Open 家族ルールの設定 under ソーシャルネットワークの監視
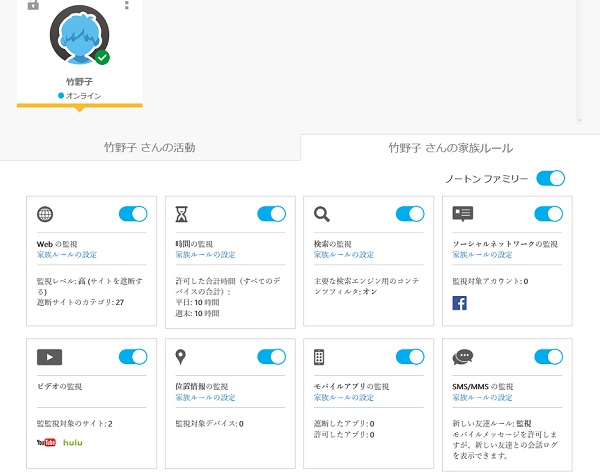600x474 pixels. 482,255
